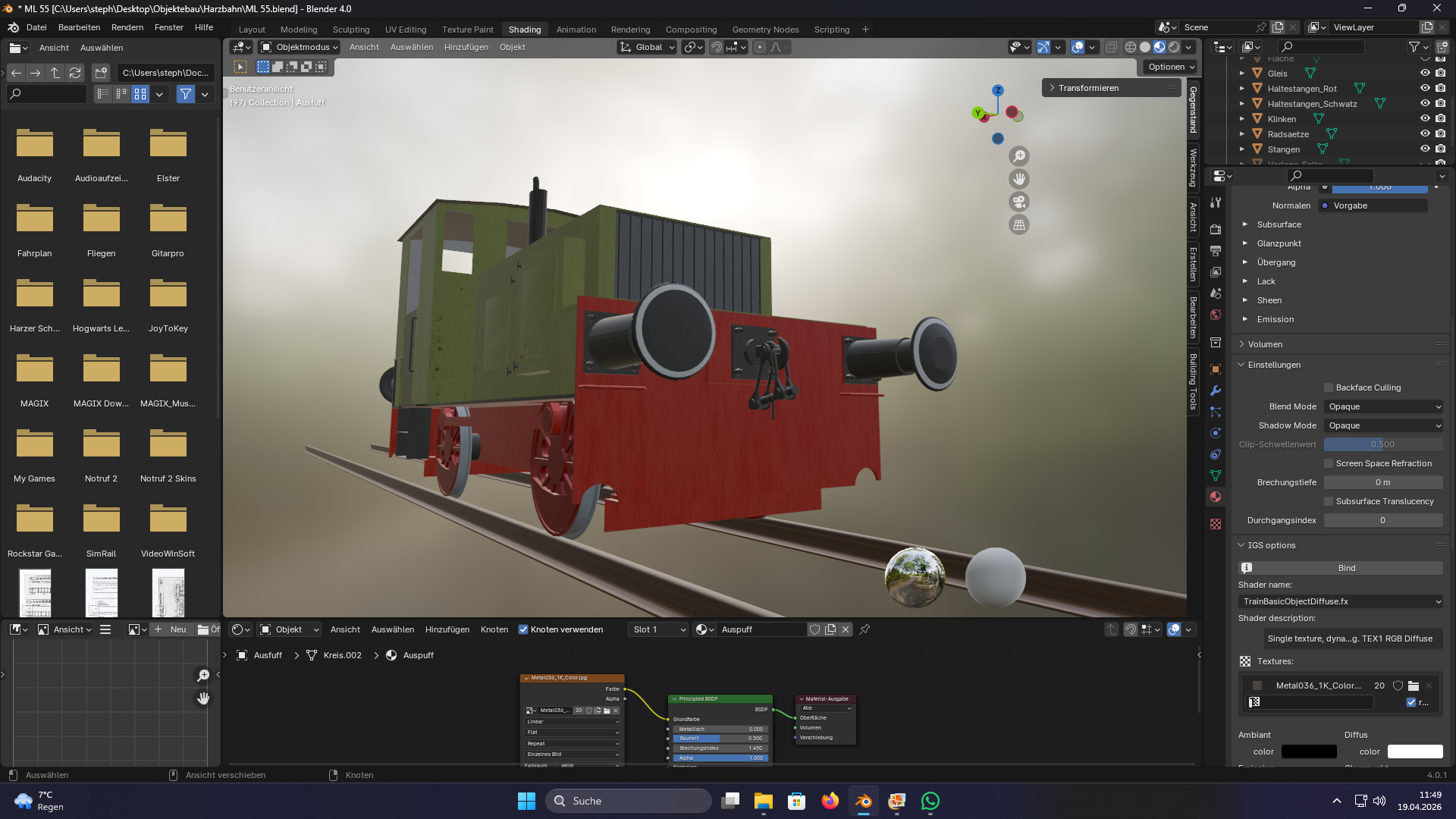Open the Modifier wrench properties tab
The image size is (1456, 819).
point(1216,391)
